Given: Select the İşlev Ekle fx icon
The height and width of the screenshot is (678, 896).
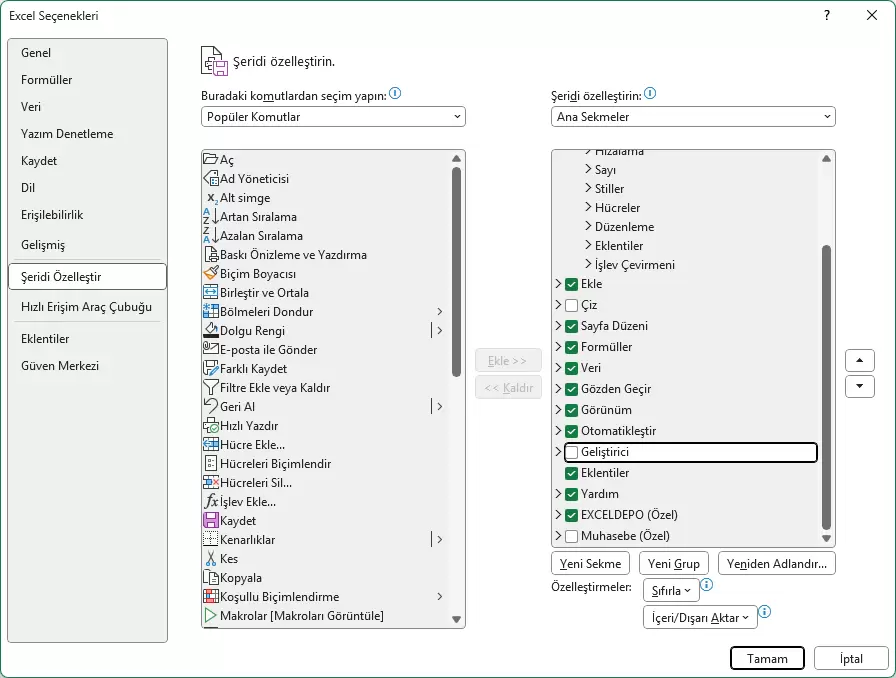Looking at the screenshot, I should coord(211,502).
